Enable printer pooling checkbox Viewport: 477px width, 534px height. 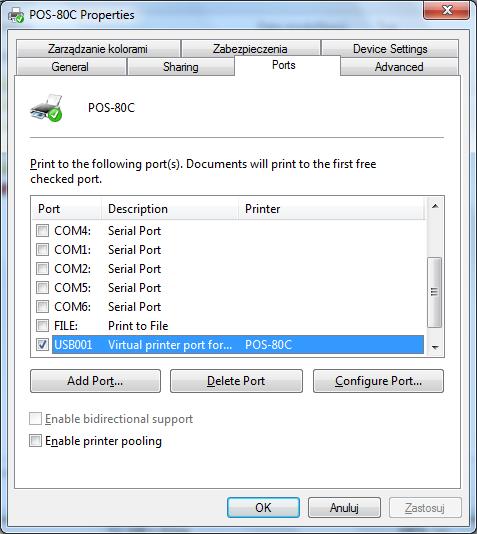click(35, 441)
